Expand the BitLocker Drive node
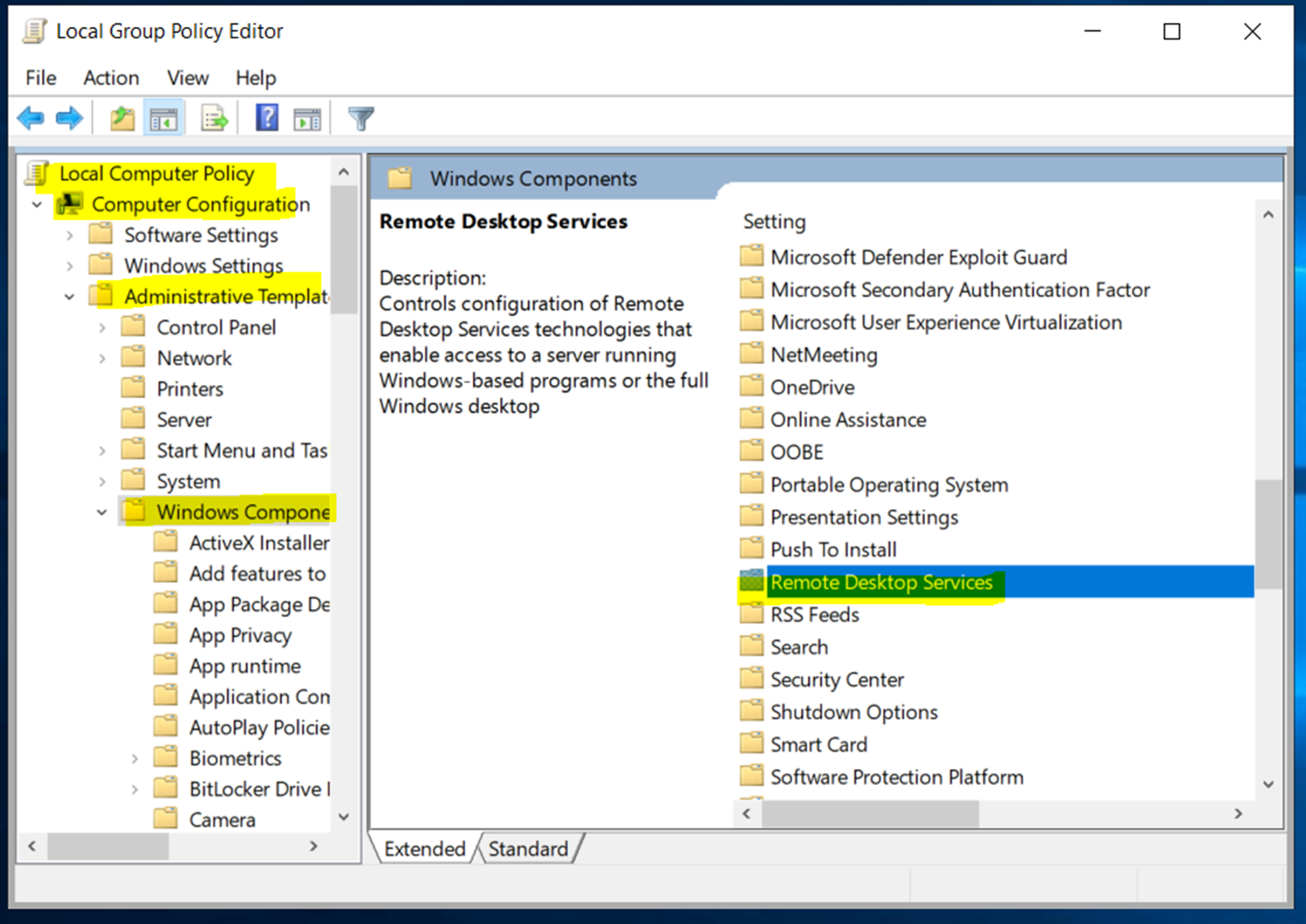Screen dimensions: 1306x924 134,789
